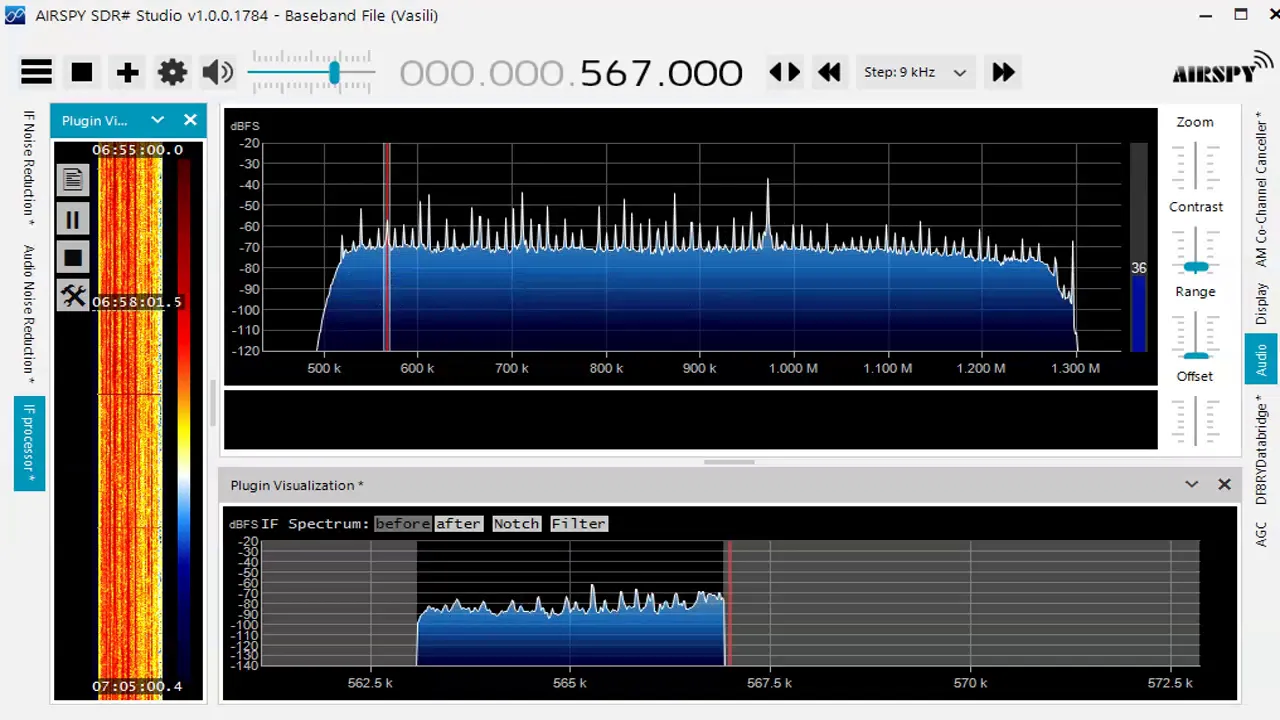This screenshot has width=1280, height=720.
Task: Open the DF8RYDatabridge side tab
Action: [x=1261, y=451]
